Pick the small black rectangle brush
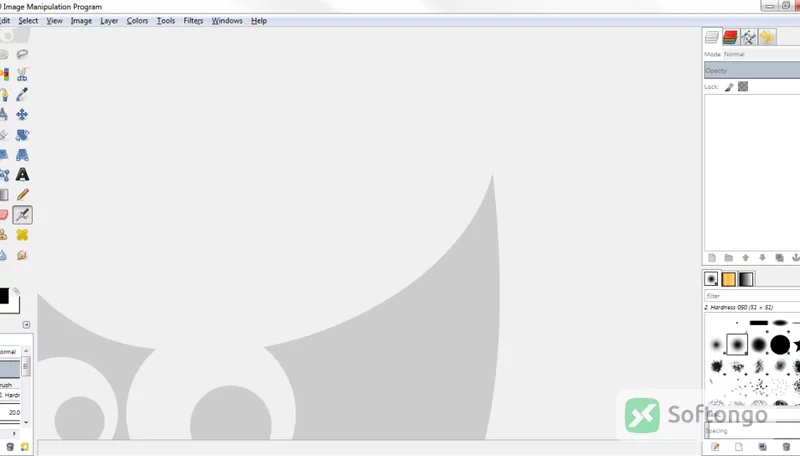Screen dimensions: 800x456 [x=759, y=323]
